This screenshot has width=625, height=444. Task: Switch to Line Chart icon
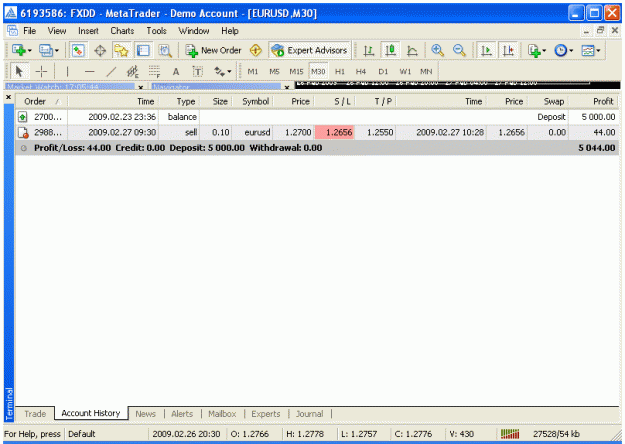(x=412, y=51)
